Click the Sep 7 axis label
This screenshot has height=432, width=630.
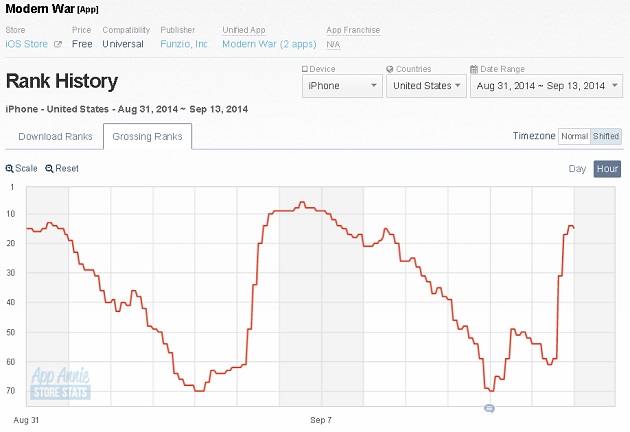pos(321,420)
